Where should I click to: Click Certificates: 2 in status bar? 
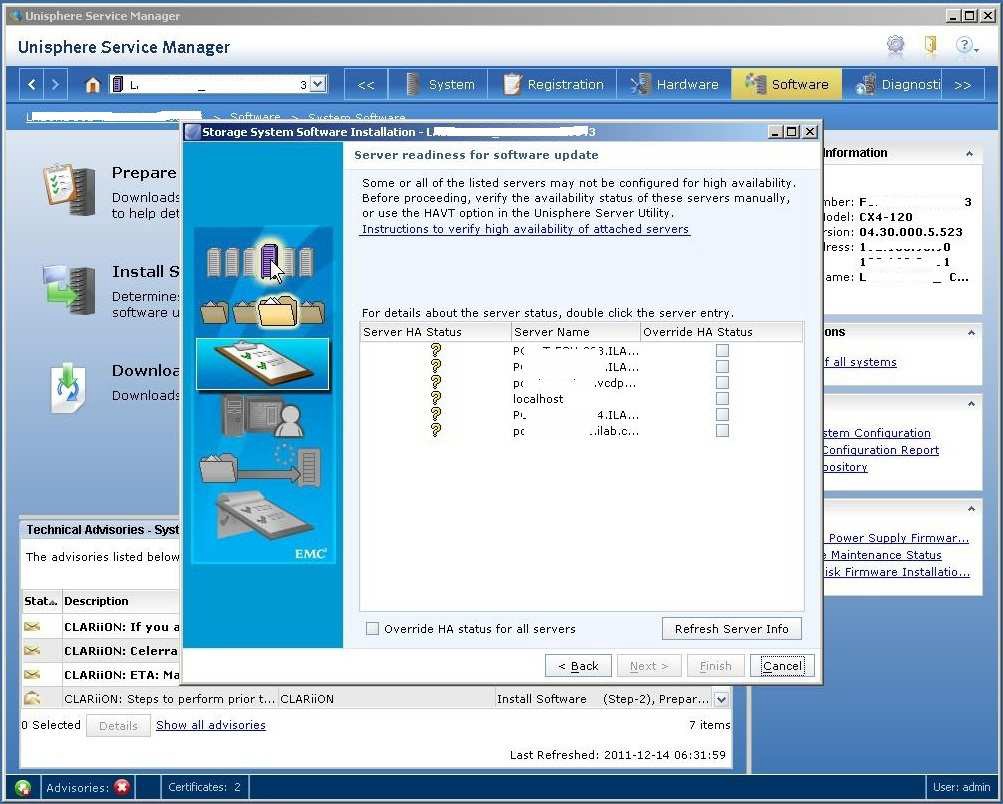(x=205, y=787)
